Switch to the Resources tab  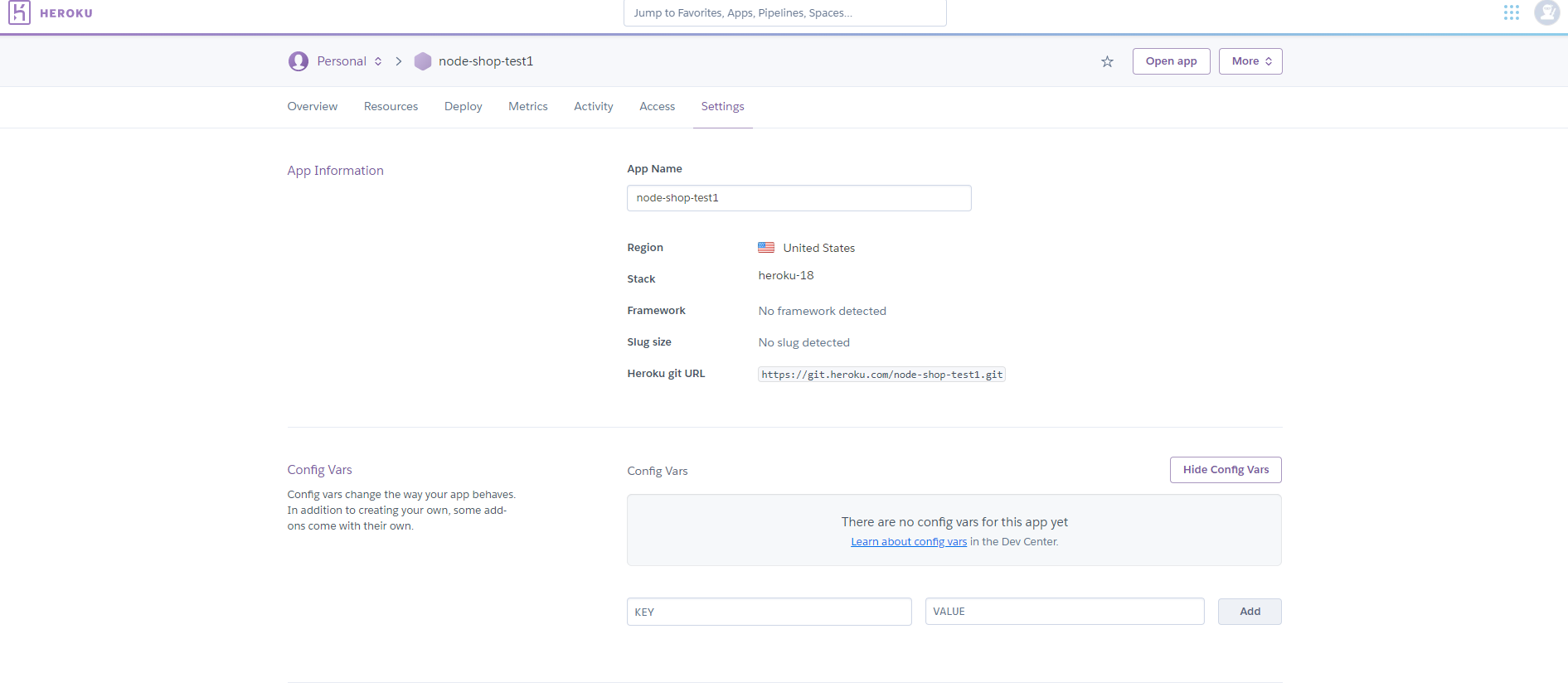click(x=391, y=107)
